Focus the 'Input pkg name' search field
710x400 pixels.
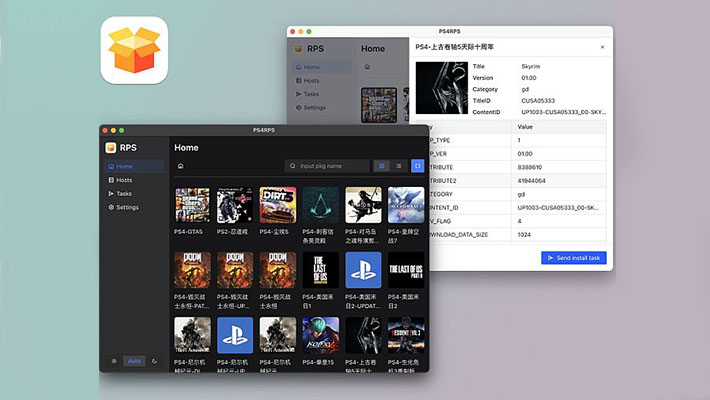tap(327, 166)
